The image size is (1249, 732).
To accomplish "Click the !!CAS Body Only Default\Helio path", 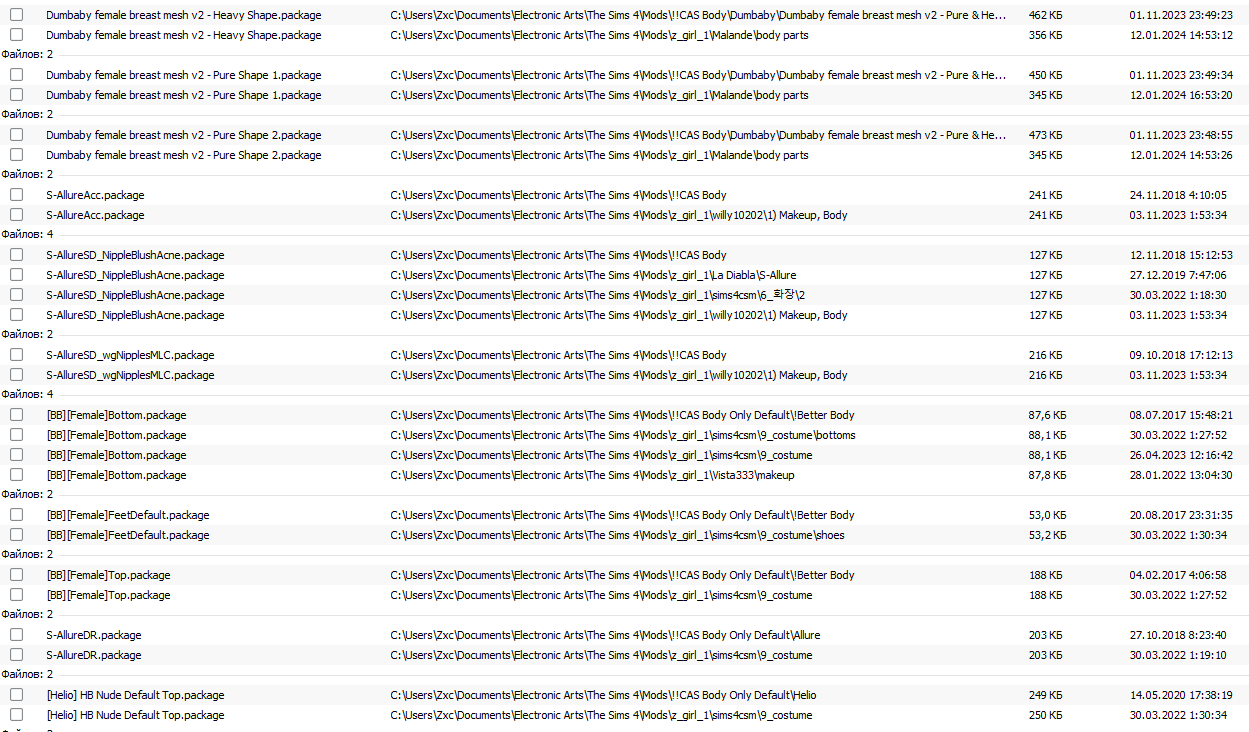I will [604, 695].
